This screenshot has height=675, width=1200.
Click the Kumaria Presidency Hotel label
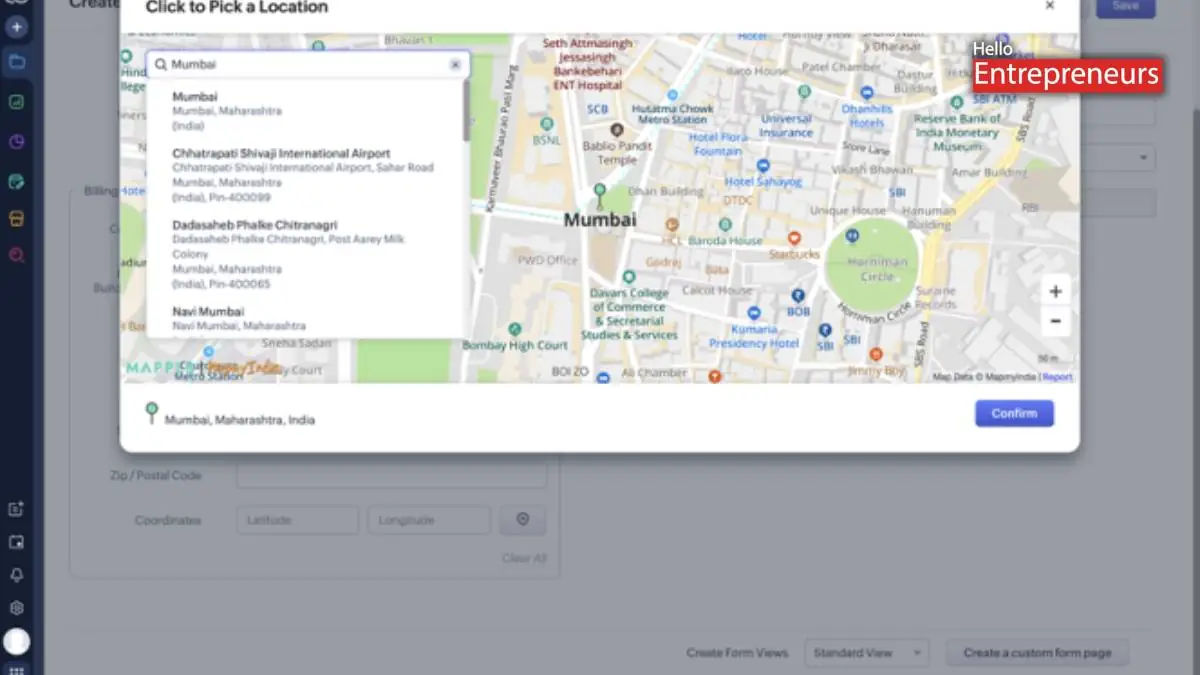pos(754,336)
